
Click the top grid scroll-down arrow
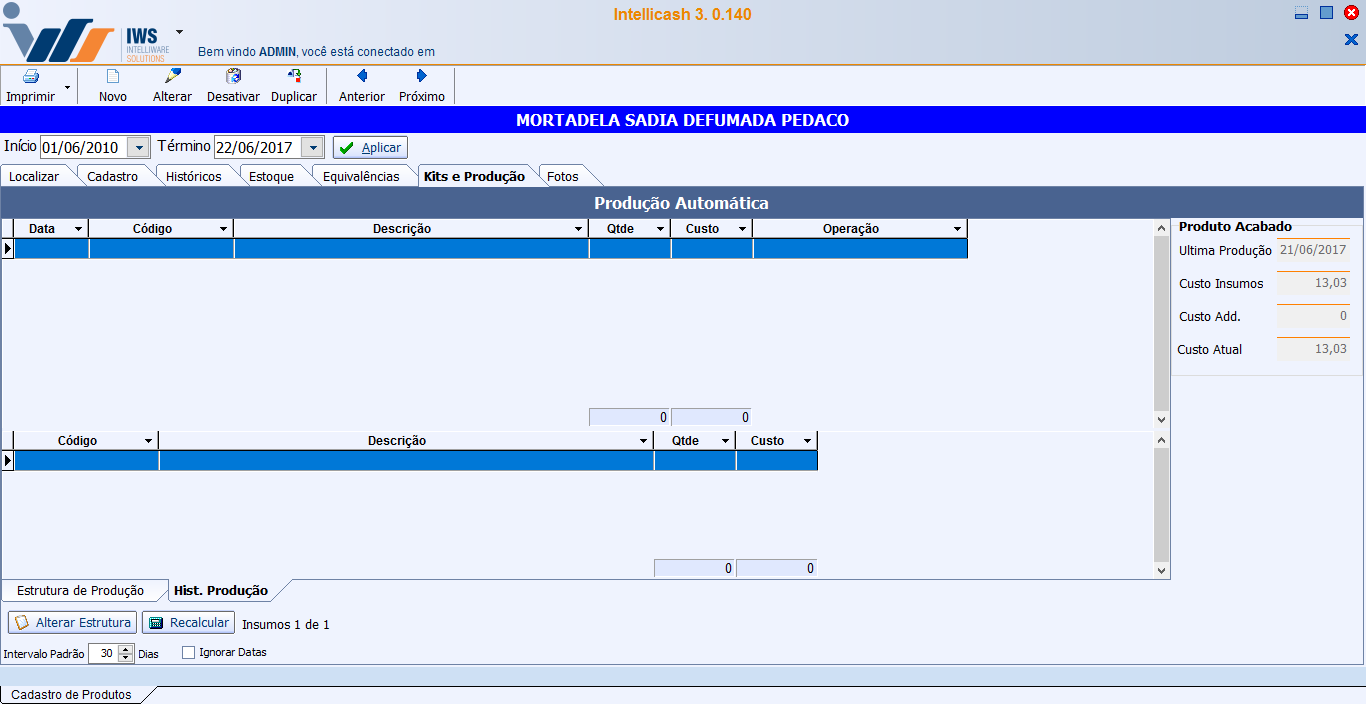point(1161,418)
